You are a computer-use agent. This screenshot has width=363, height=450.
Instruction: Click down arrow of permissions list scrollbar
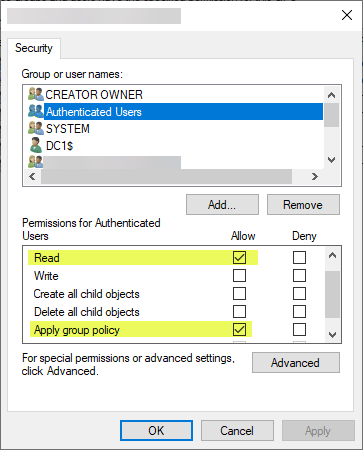click(332, 334)
